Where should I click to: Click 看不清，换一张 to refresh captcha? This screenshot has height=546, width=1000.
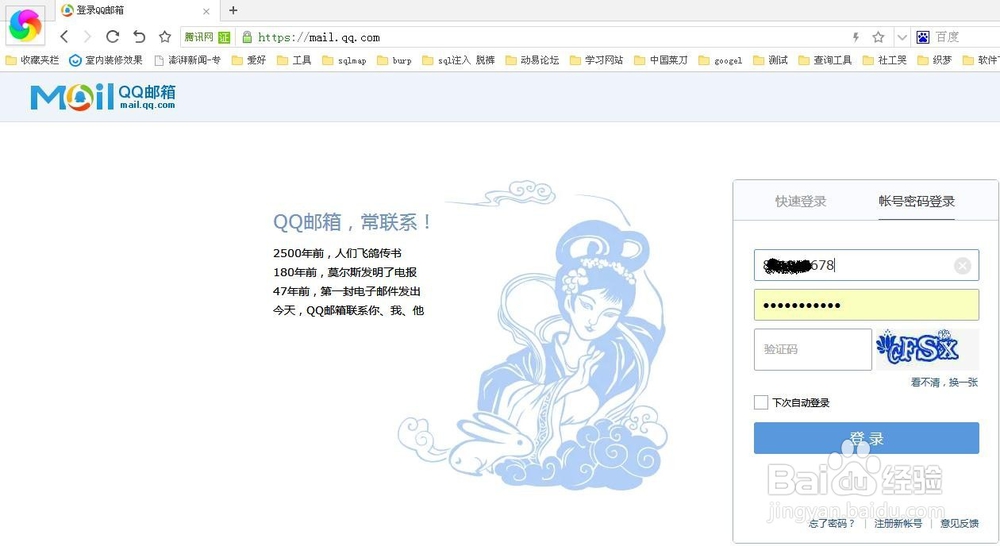tap(944, 382)
